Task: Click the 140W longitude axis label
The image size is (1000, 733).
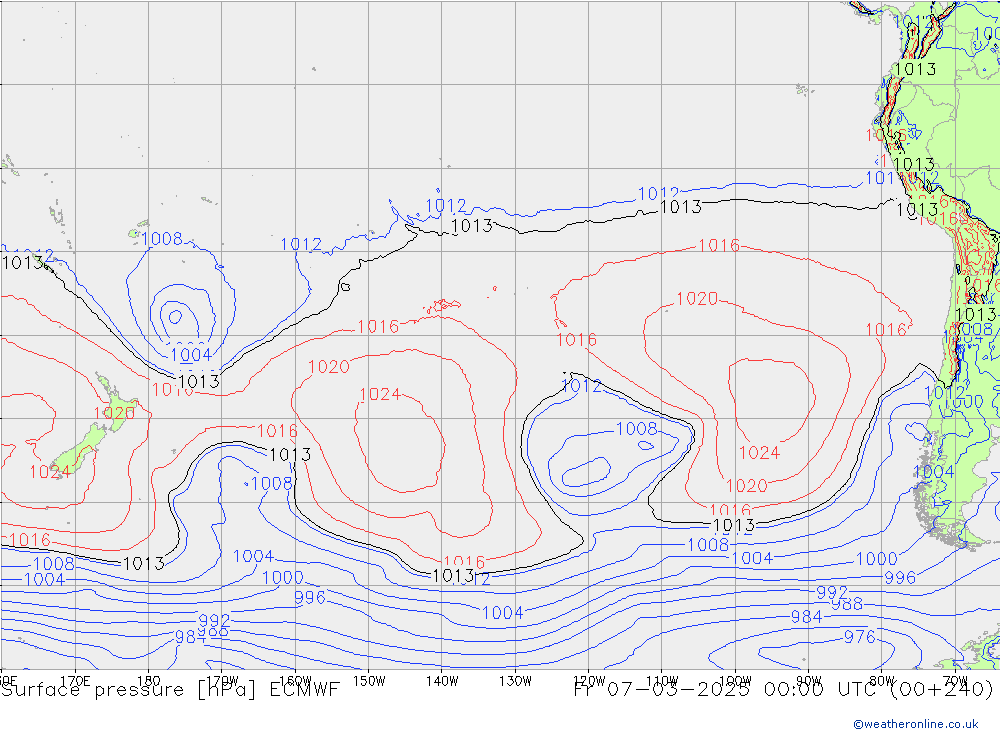Action: pos(441,680)
